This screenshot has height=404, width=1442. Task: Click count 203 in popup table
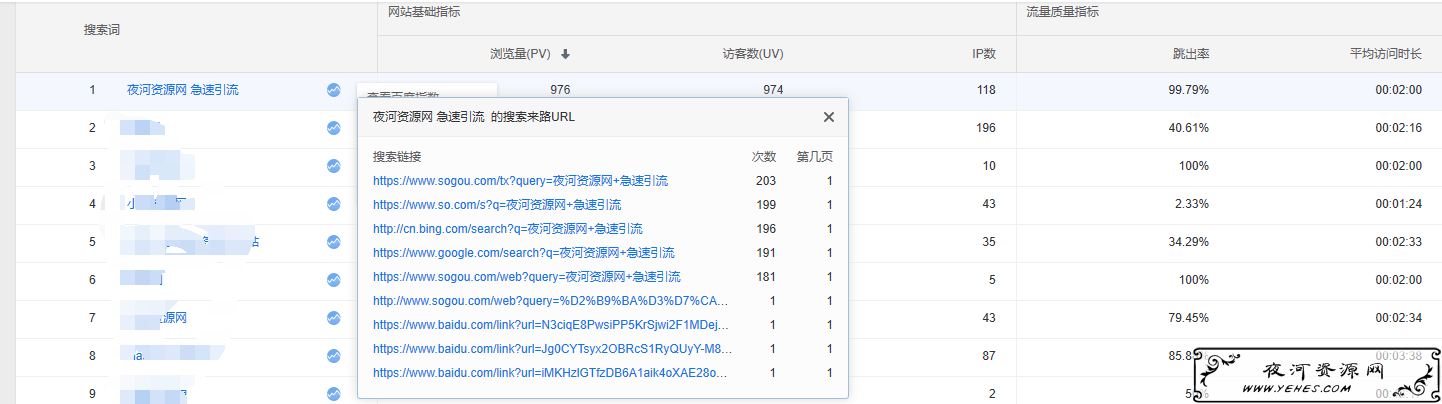[x=766, y=181]
